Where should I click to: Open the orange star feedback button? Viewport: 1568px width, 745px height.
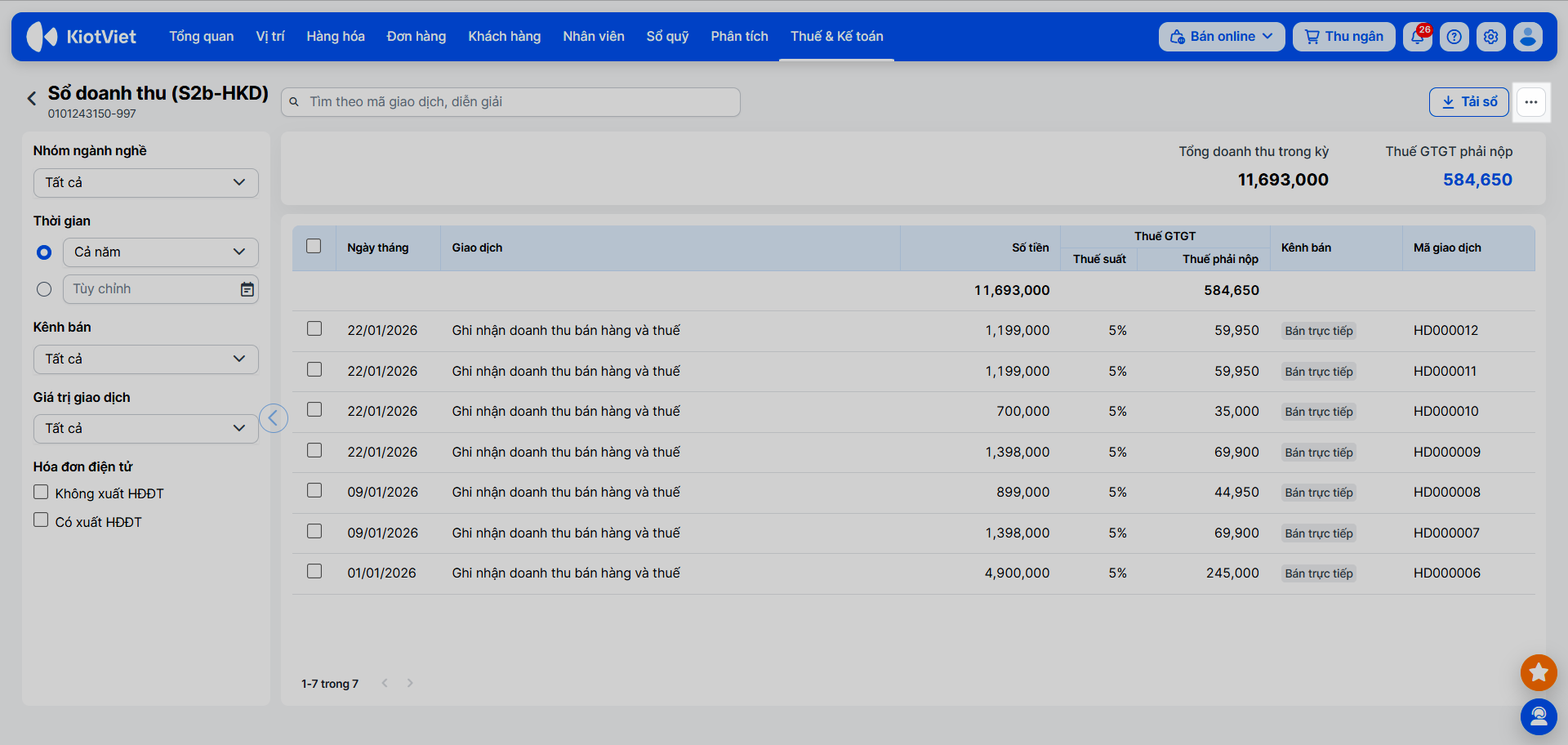click(1539, 672)
